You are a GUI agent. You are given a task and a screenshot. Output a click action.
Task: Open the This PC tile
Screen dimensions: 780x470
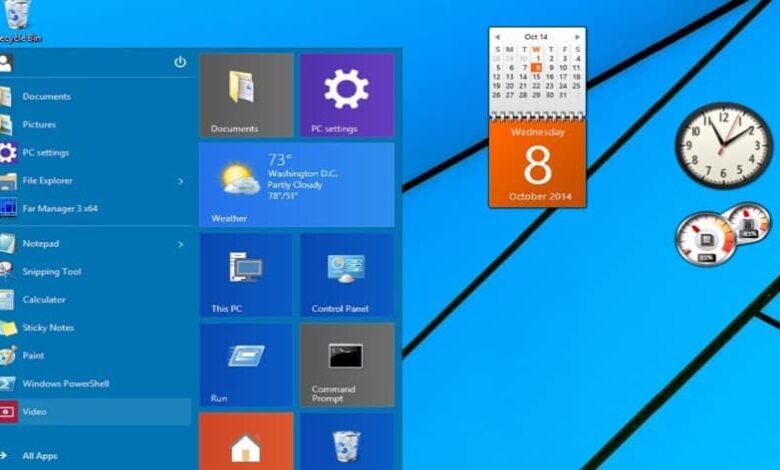246,275
